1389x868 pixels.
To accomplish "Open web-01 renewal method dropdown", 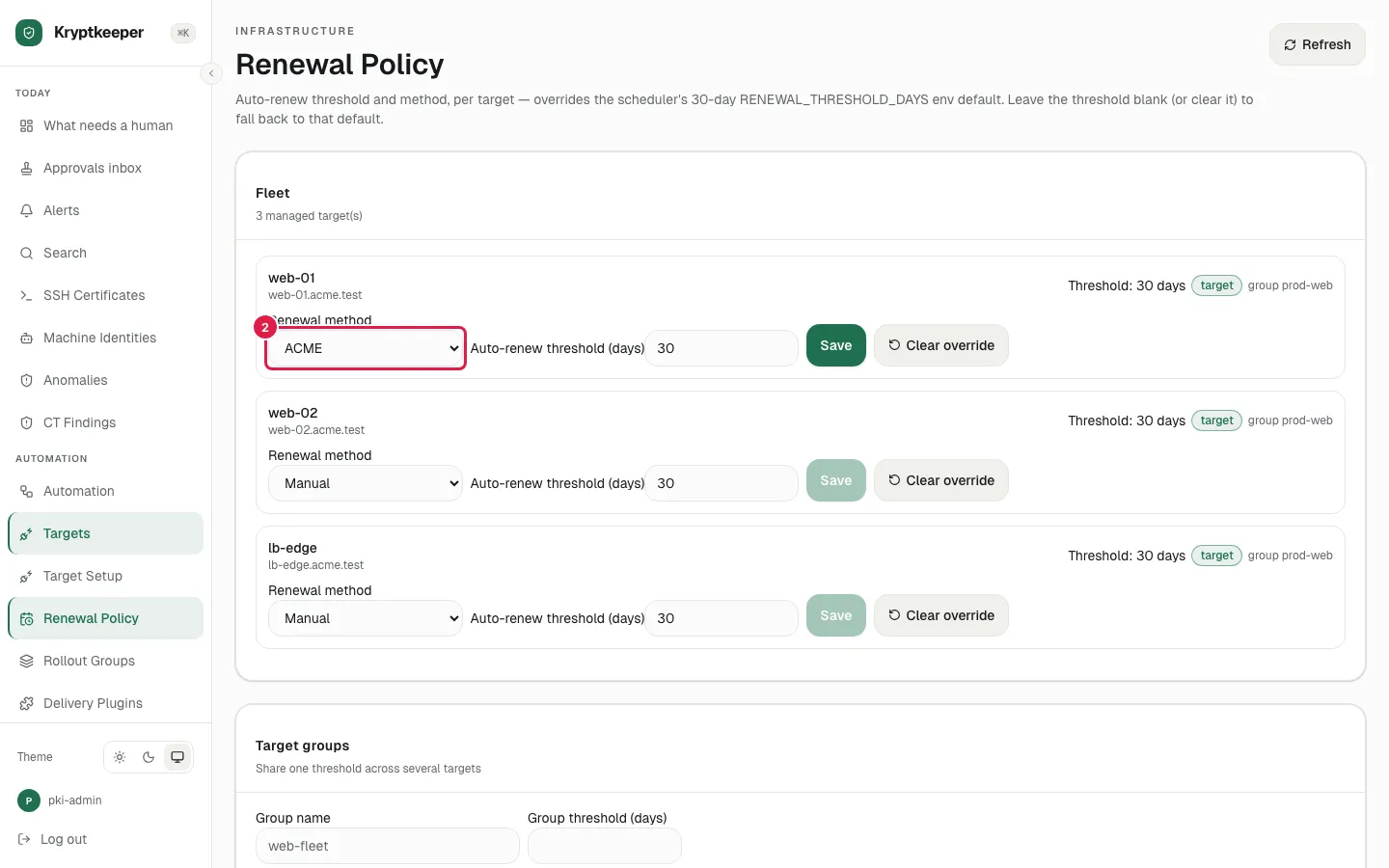I will 366,348.
